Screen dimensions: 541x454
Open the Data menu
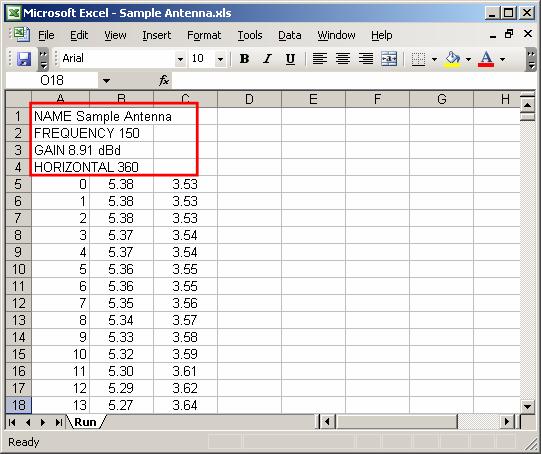tap(289, 35)
